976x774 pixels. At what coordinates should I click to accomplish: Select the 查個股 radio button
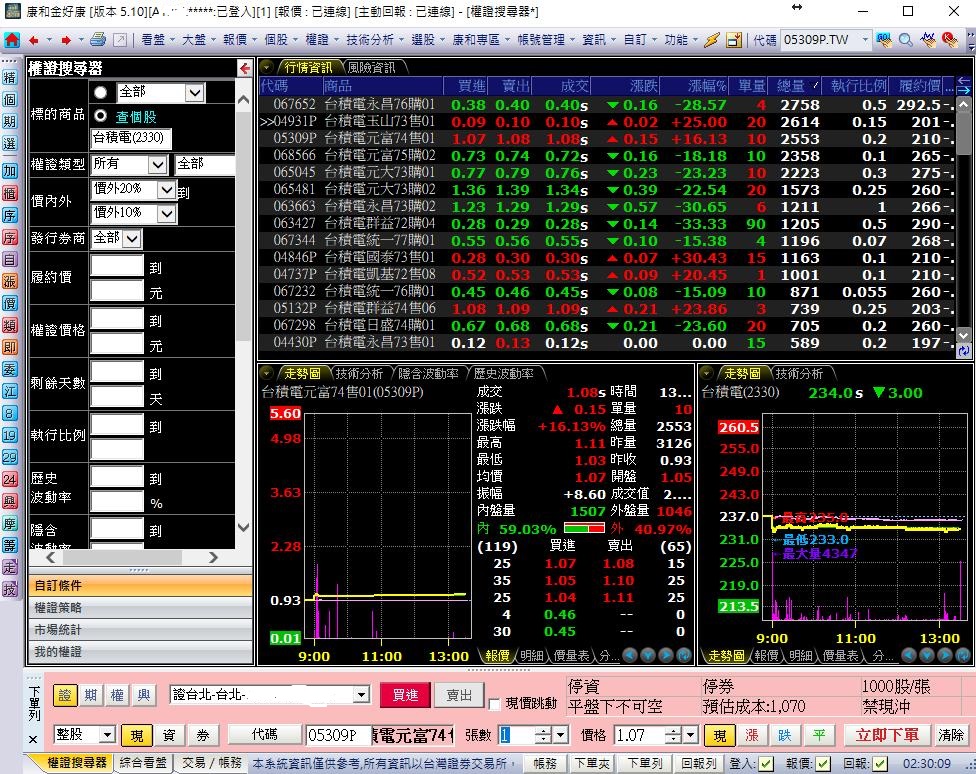(x=101, y=116)
